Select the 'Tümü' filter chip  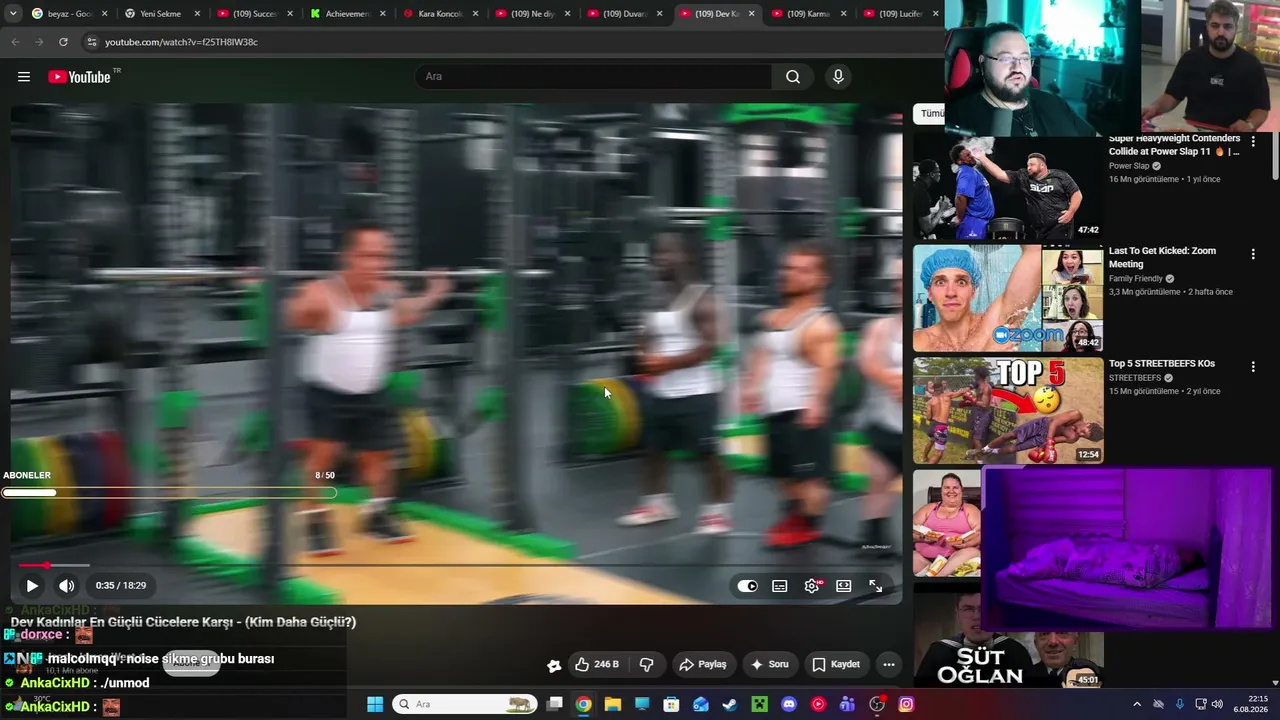[930, 114]
